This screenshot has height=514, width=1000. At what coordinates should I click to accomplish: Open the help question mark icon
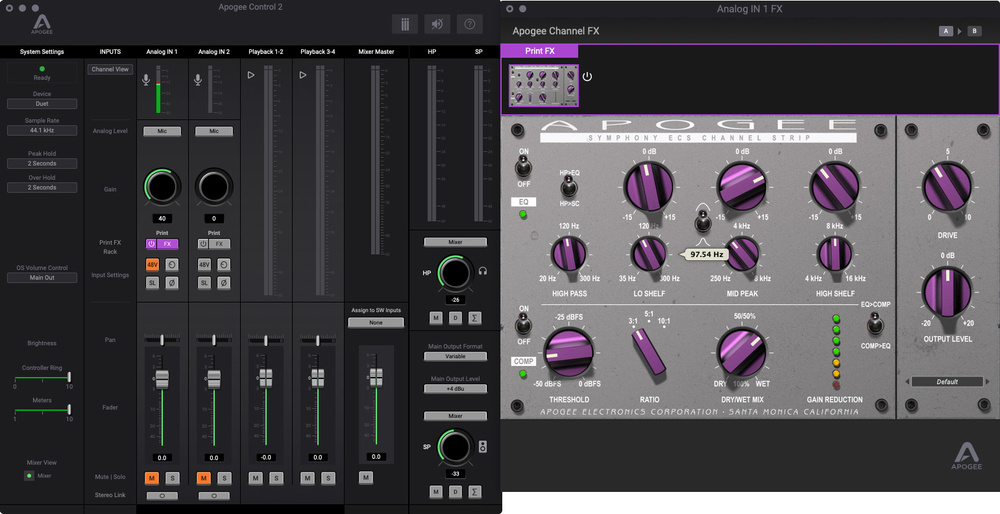coord(469,24)
